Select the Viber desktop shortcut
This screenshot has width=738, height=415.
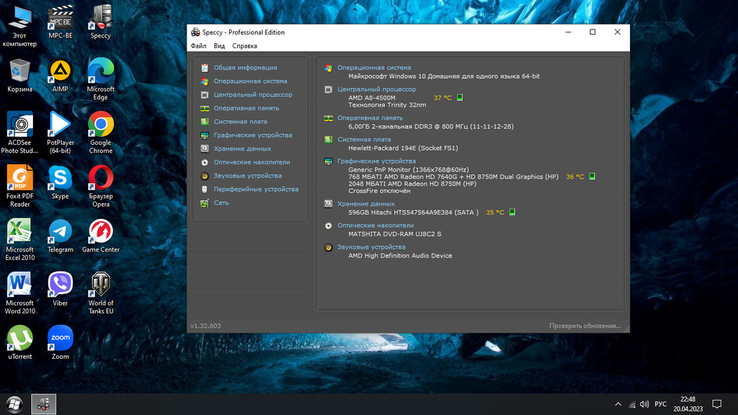coord(60,290)
